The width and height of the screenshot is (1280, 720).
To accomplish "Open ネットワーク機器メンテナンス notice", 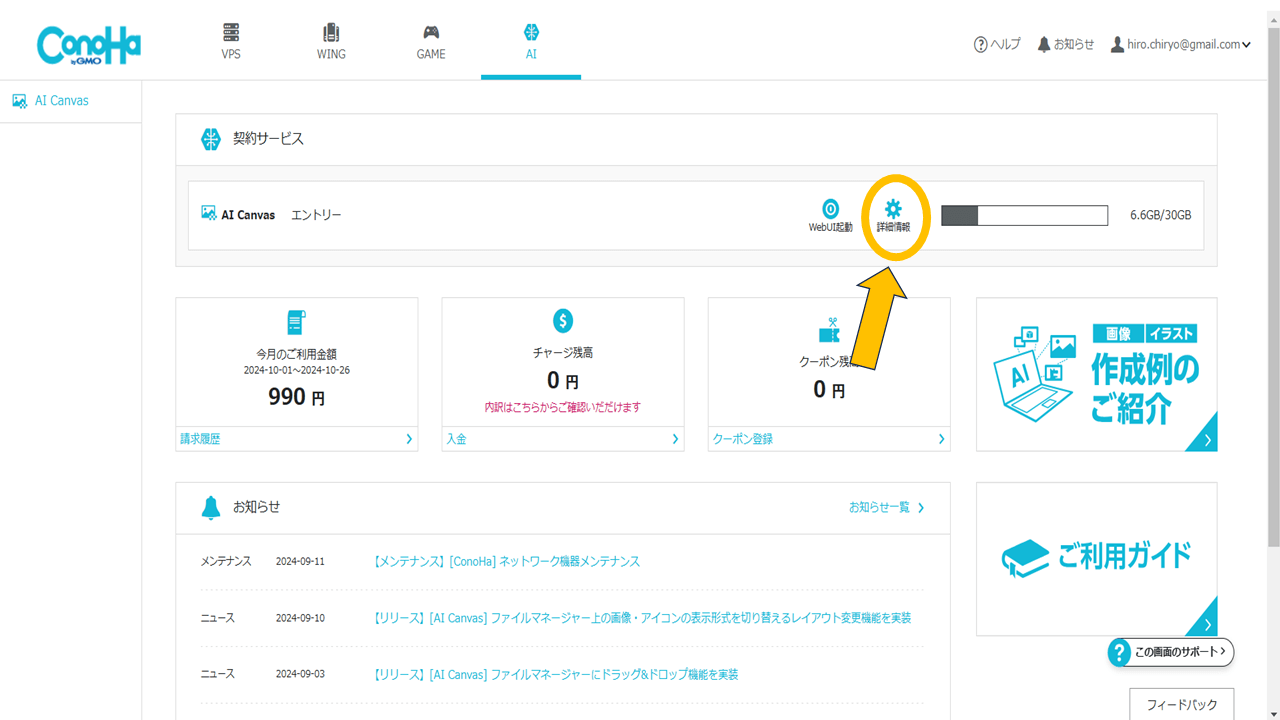I will click(x=506, y=561).
